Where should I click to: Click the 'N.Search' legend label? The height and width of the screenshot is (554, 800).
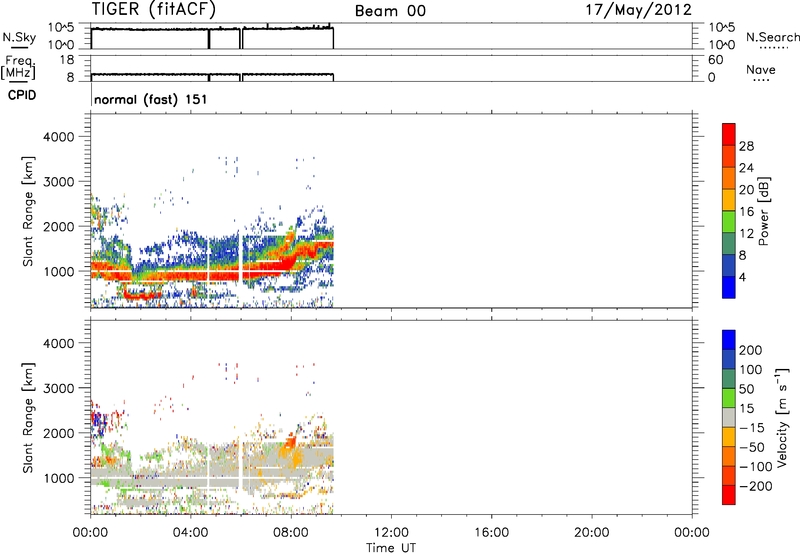(x=772, y=37)
